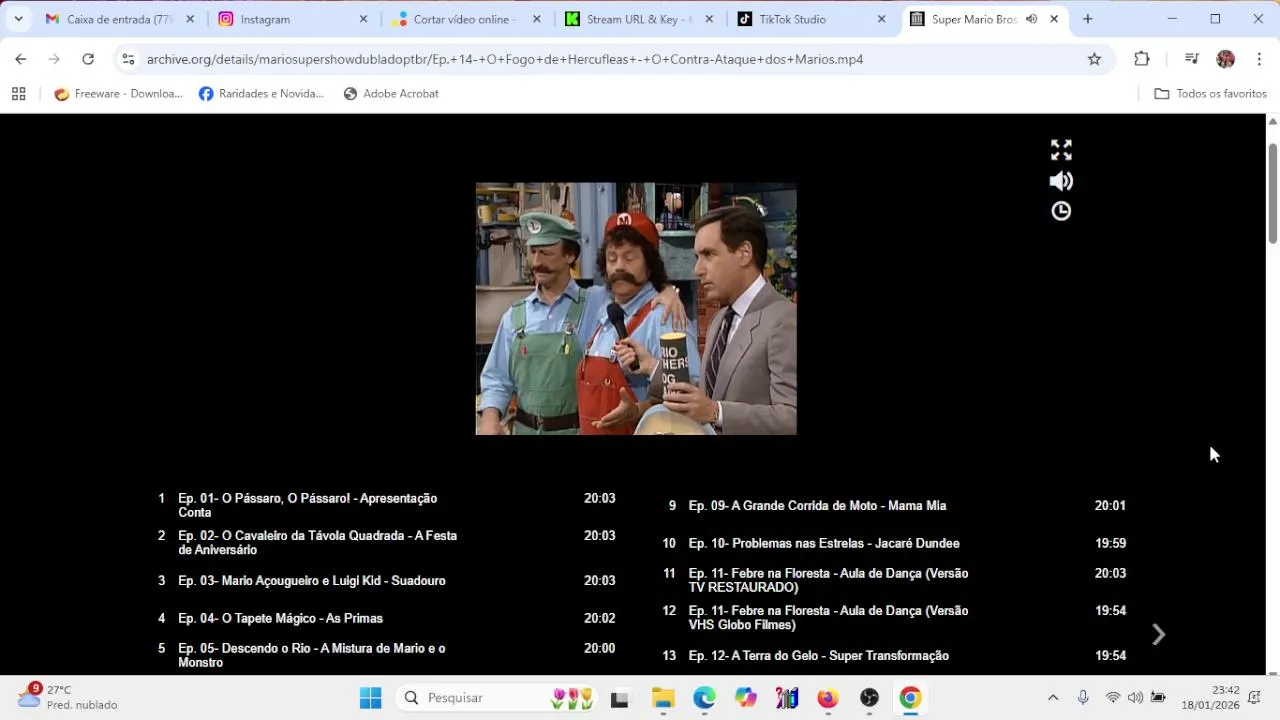The height and width of the screenshot is (720, 1280).
Task: Click the Pesquisar taskbar search box
Action: tap(497, 698)
